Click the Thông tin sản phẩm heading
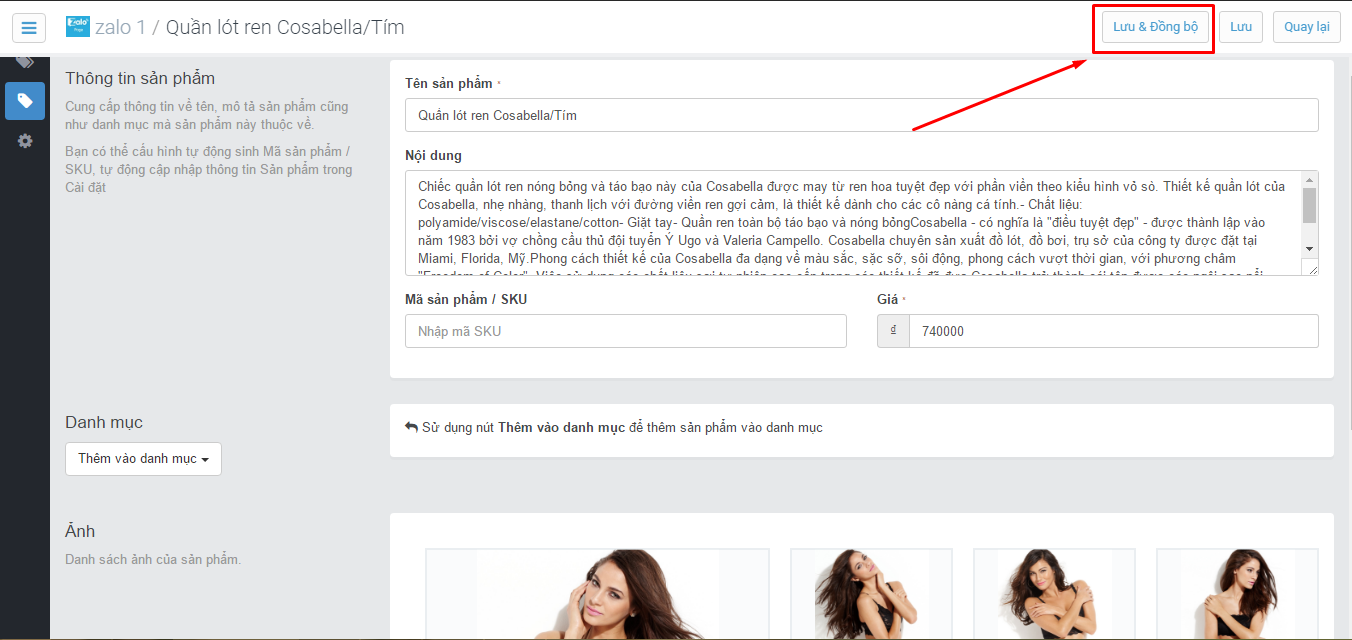This screenshot has width=1352, height=640. click(140, 78)
